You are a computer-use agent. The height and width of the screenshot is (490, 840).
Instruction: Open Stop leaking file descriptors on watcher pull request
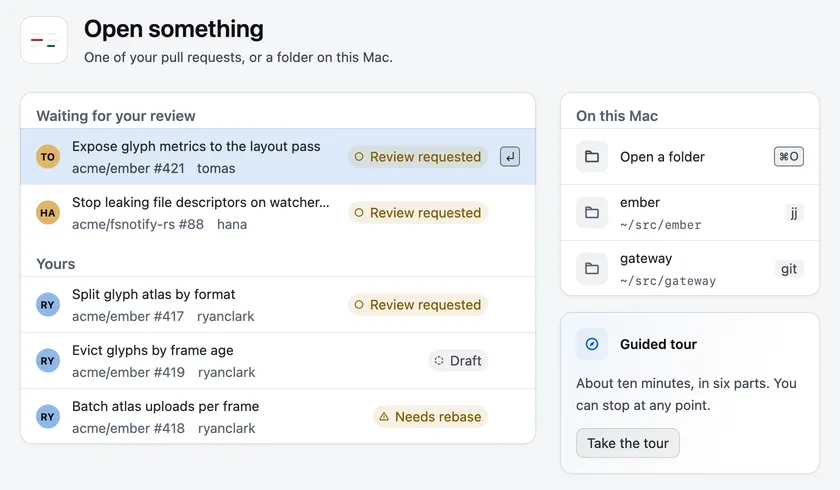pyautogui.click(x=278, y=213)
